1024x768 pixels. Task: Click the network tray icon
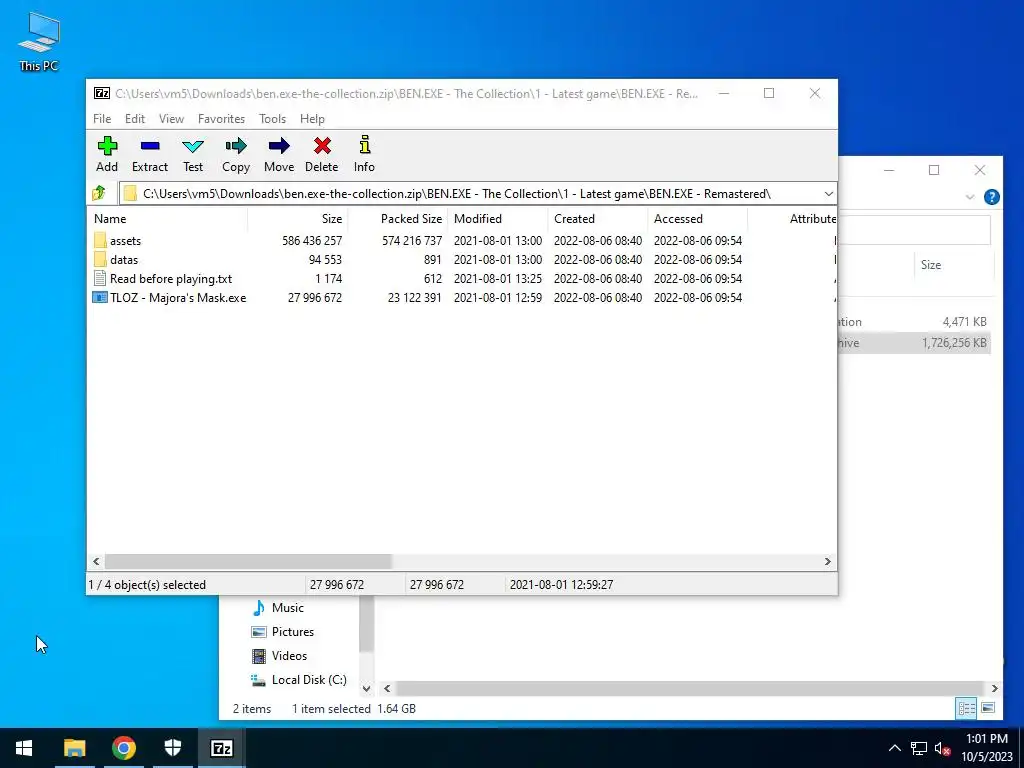(920, 748)
